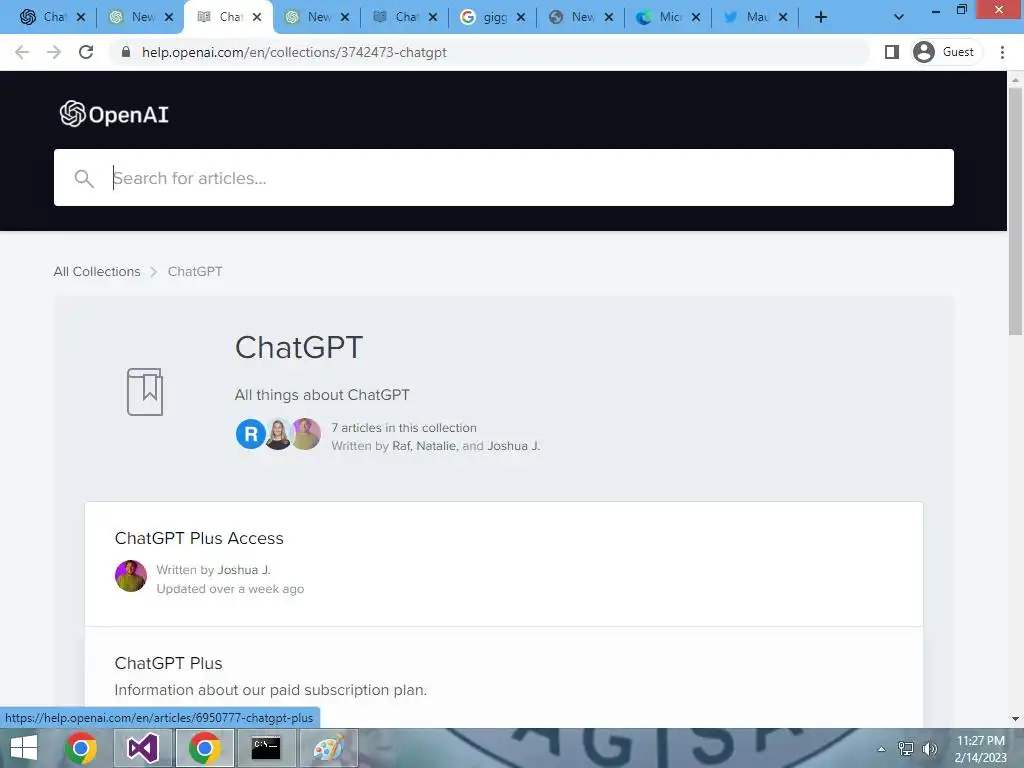Switch to the Google 'gigg' tab
Screen dimensions: 1024x768
tap(484, 17)
